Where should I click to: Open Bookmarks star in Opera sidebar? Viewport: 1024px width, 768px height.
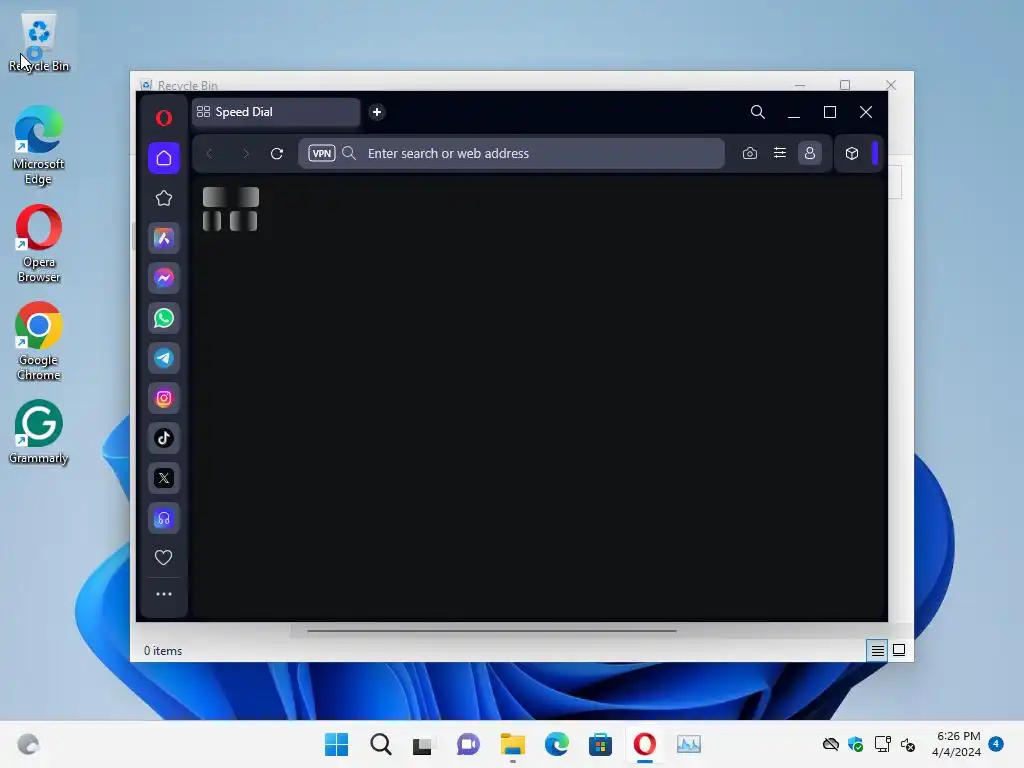coord(164,198)
